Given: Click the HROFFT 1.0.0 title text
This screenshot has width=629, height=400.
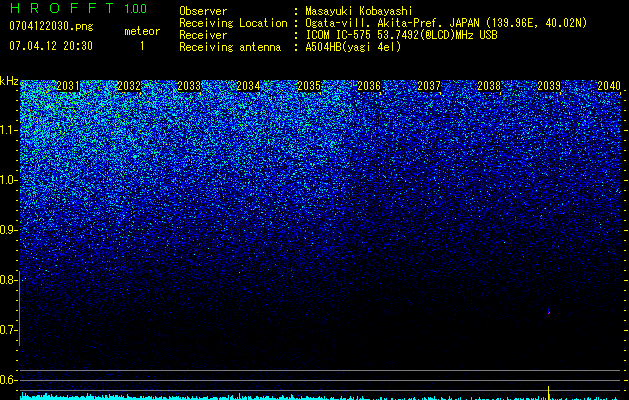Looking at the screenshot, I should (78, 8).
